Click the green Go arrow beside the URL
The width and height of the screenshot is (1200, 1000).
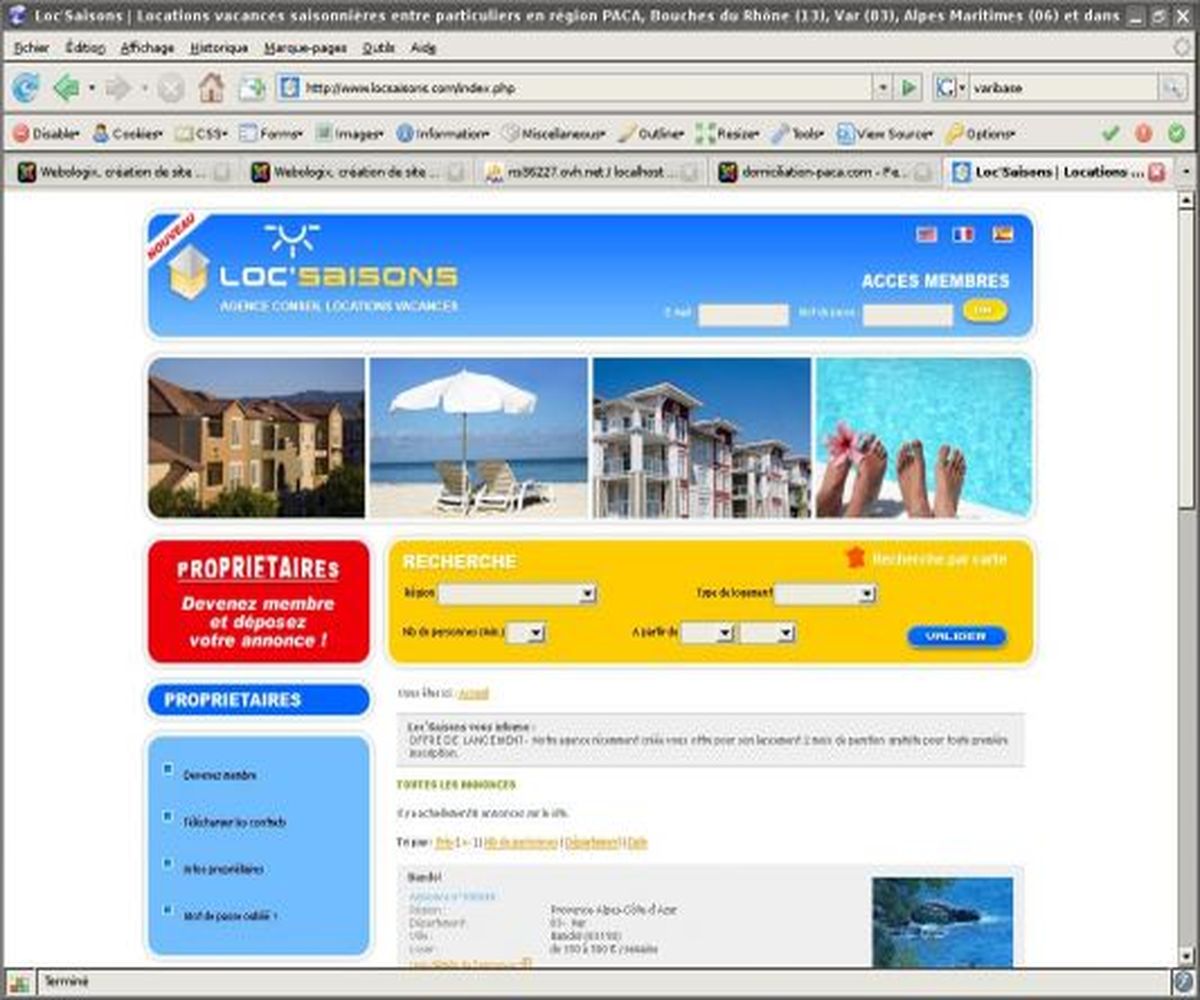(908, 88)
